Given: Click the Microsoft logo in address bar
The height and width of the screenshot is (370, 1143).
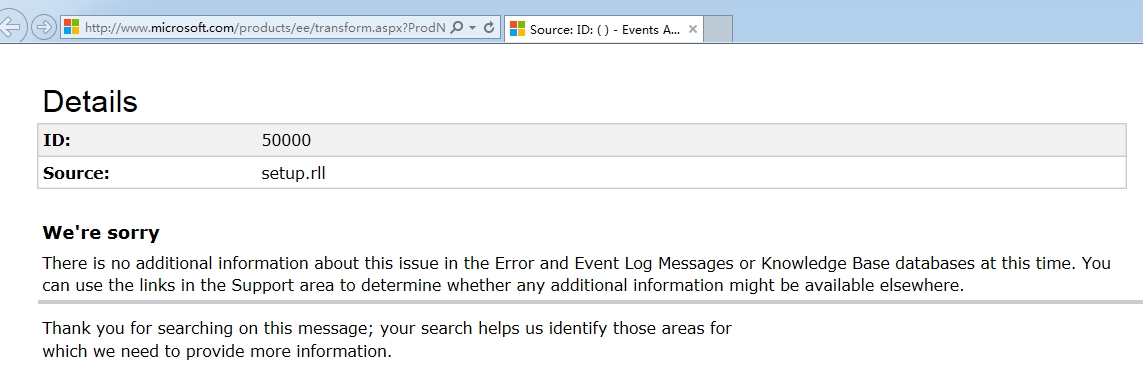Looking at the screenshot, I should [x=71, y=28].
